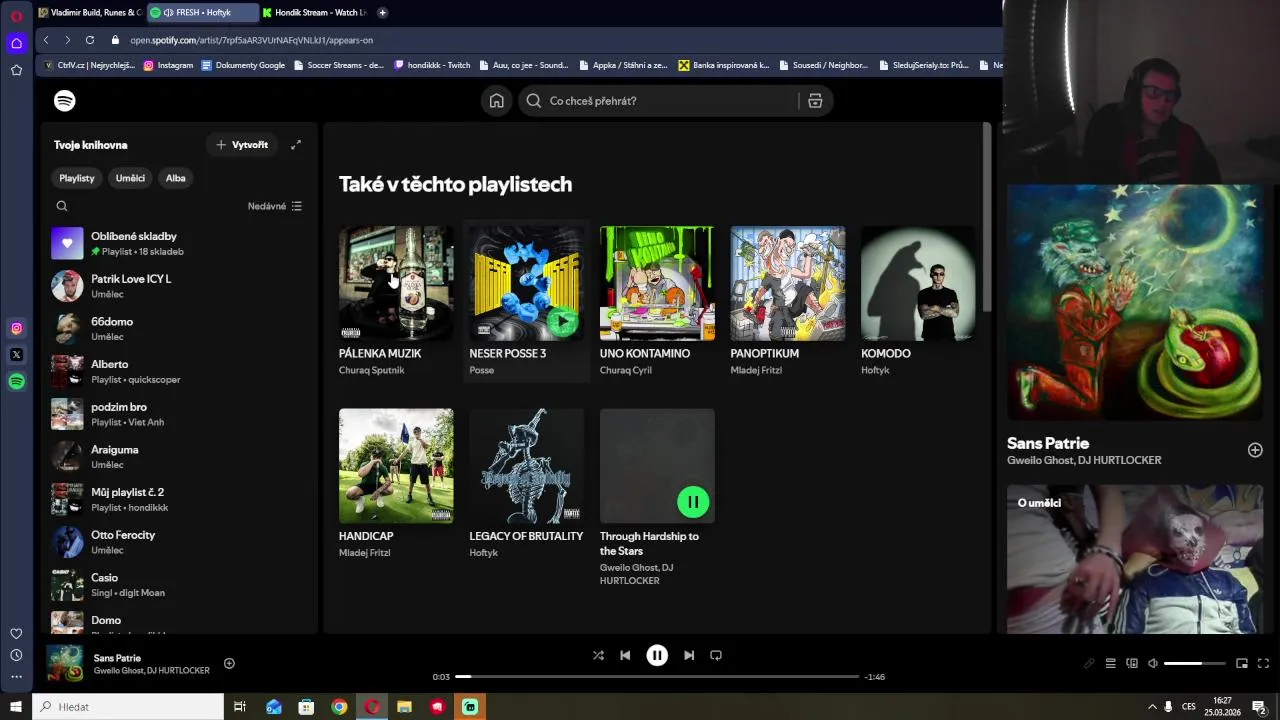
Task: Open connect to a device icon
Action: (1132, 663)
